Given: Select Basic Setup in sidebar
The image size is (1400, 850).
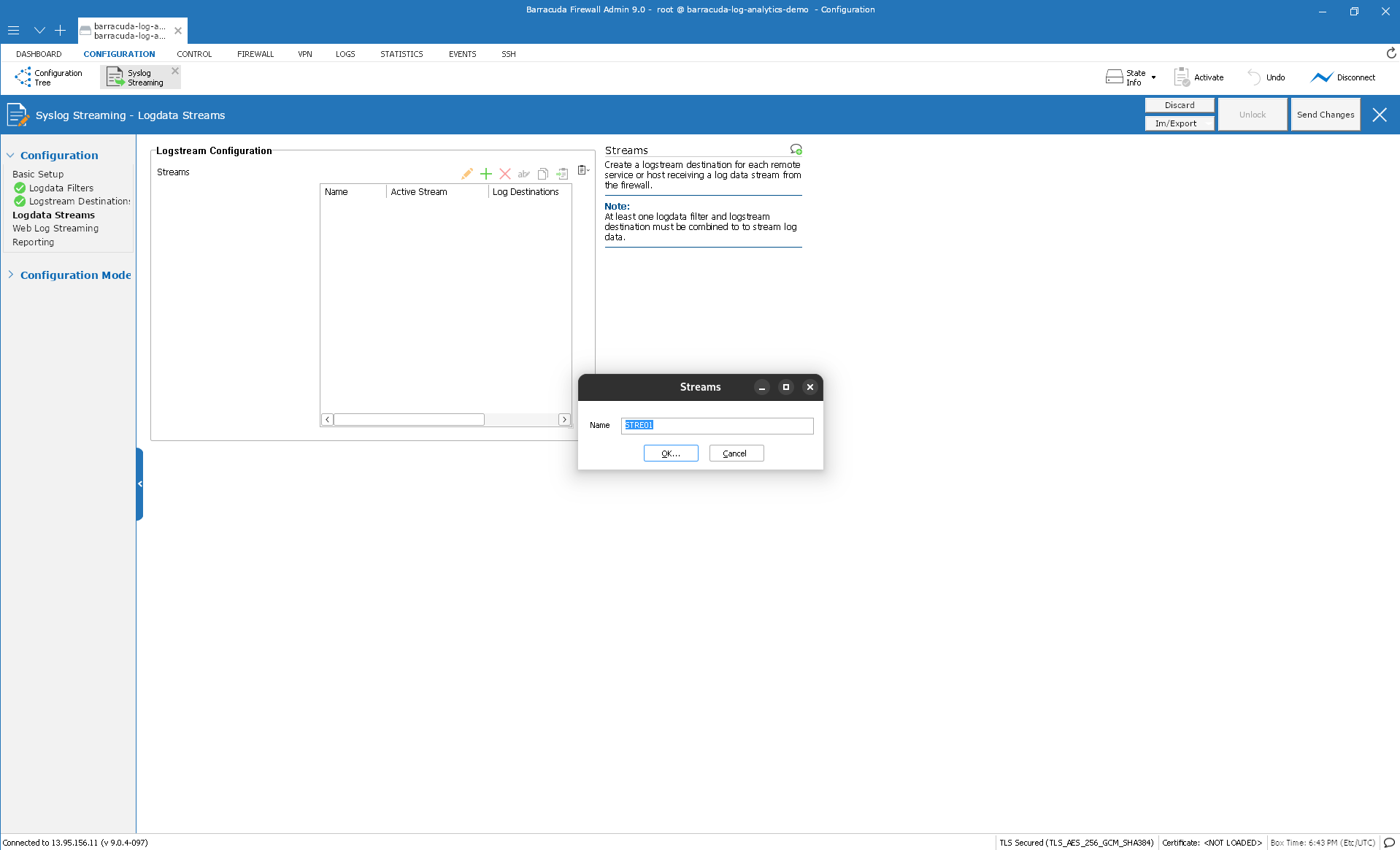Looking at the screenshot, I should (38, 175).
